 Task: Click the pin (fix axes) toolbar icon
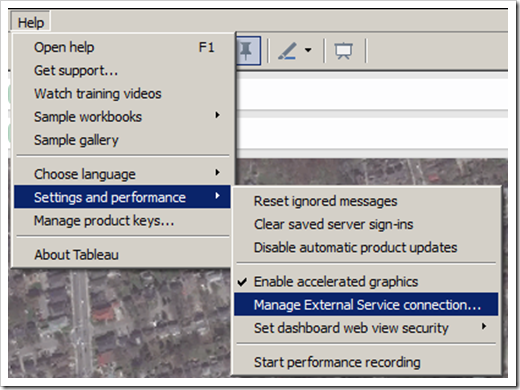pyautogui.click(x=247, y=51)
